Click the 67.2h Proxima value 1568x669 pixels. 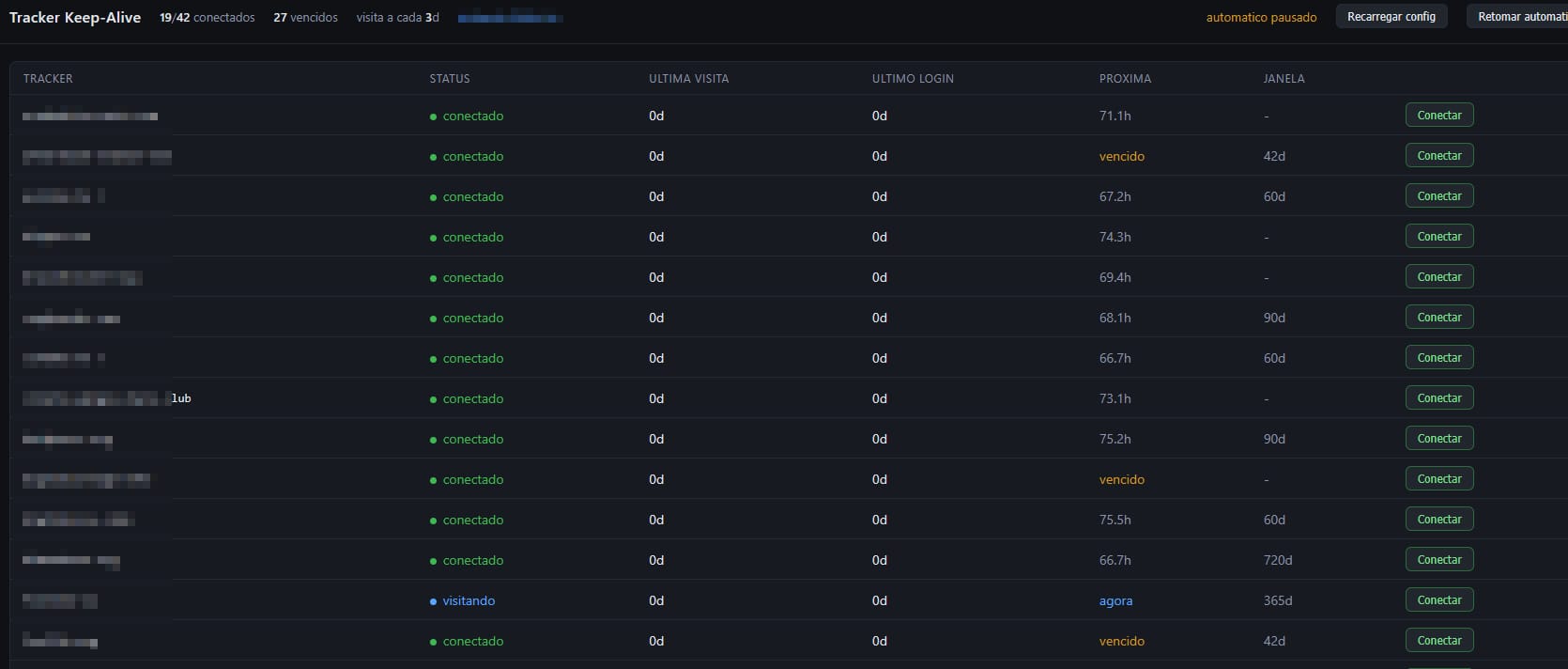point(1115,196)
